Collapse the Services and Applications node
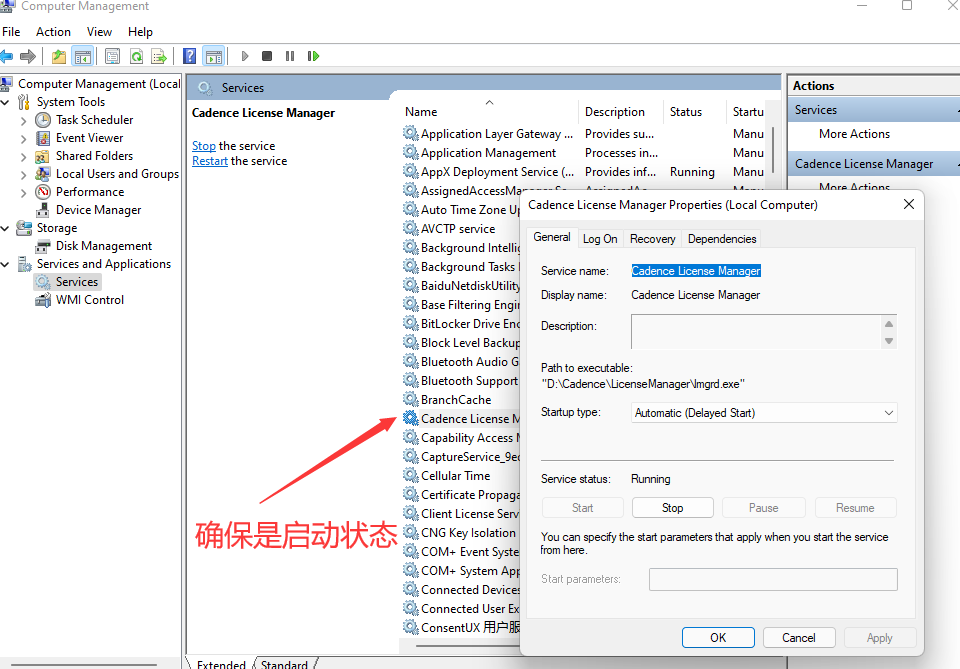 coord(6,264)
